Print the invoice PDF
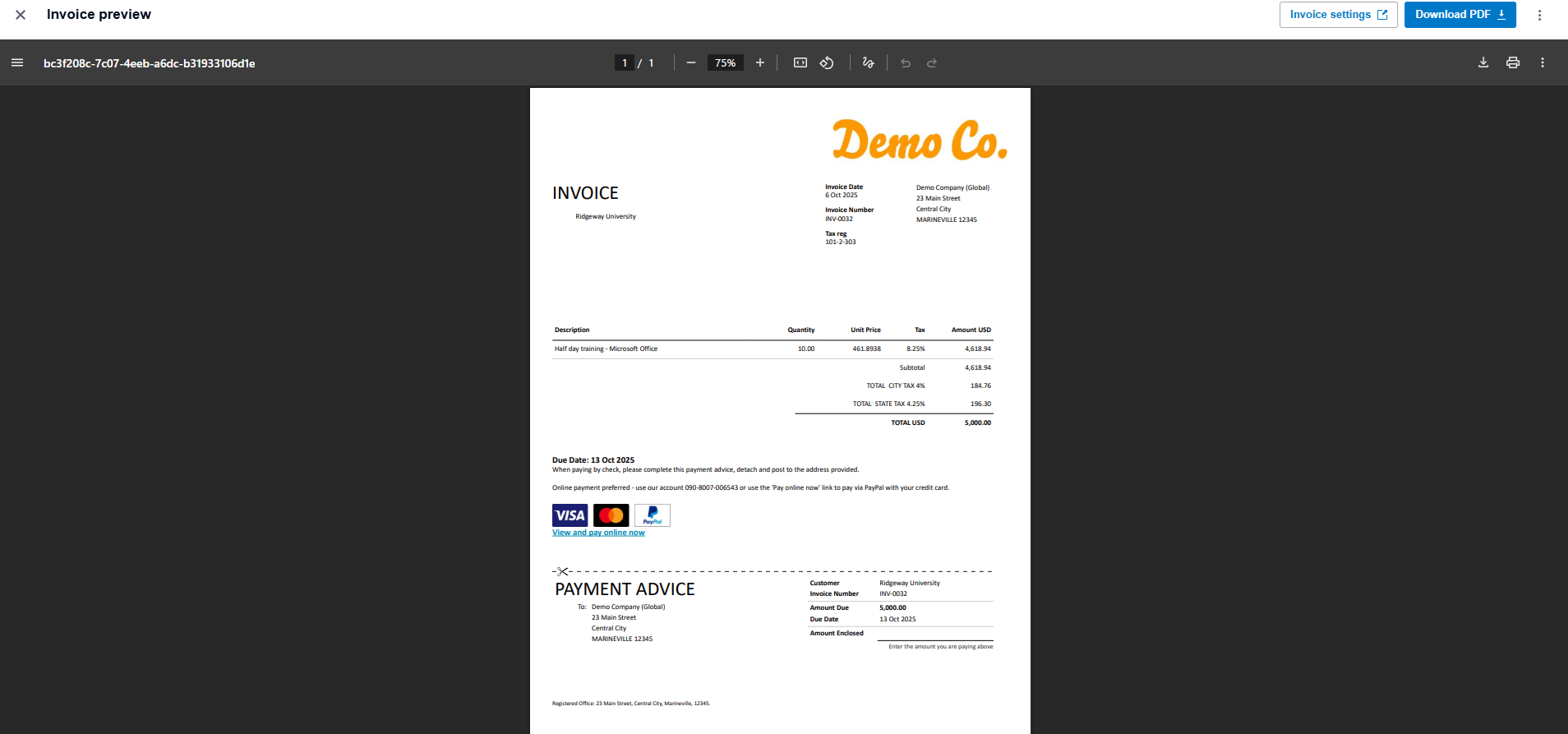Screen dimensions: 1568x734 (x=1513, y=63)
